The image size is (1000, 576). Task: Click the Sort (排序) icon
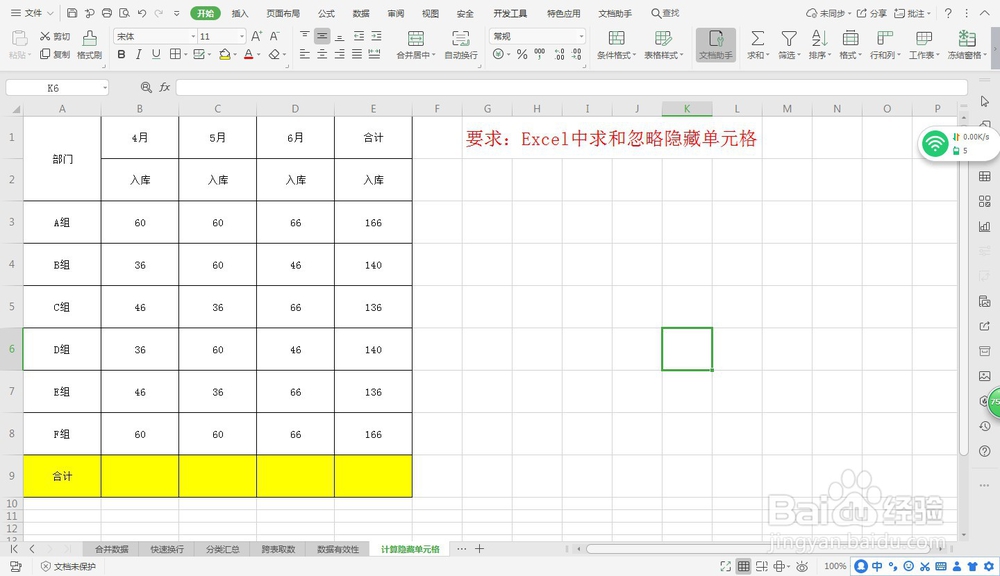pyautogui.click(x=820, y=38)
